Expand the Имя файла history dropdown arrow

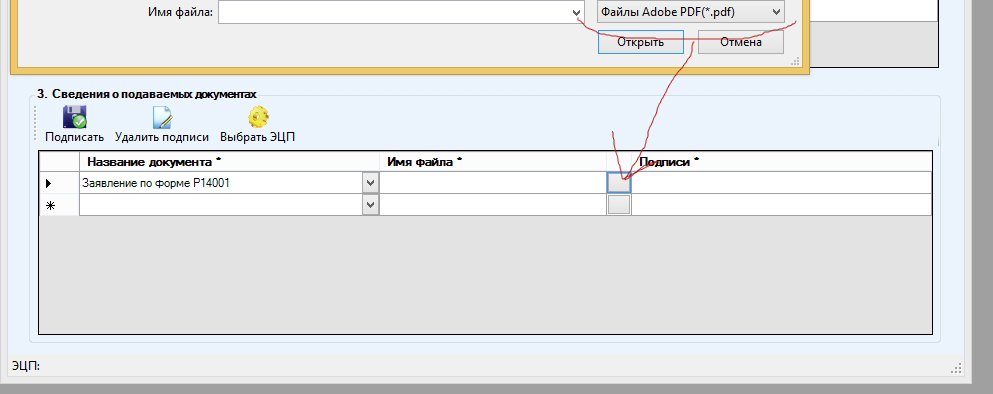576,13
